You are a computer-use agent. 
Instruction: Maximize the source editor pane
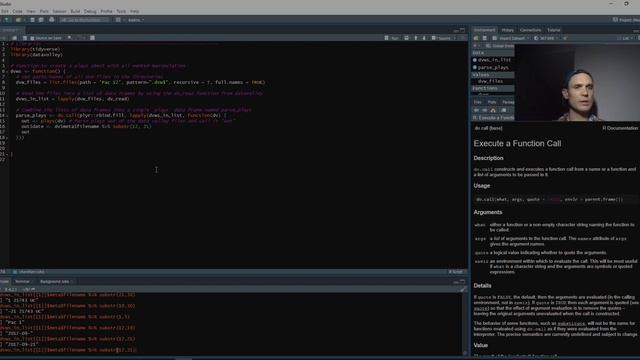[462, 30]
